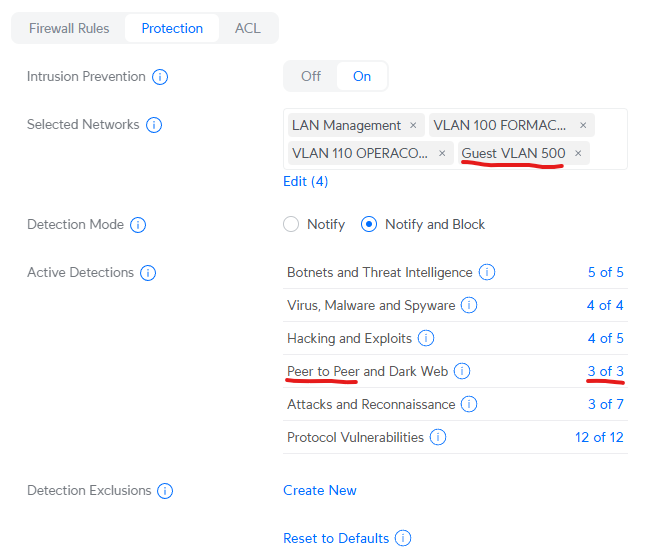Remove Guest VLAN 500 from networks

click(578, 154)
